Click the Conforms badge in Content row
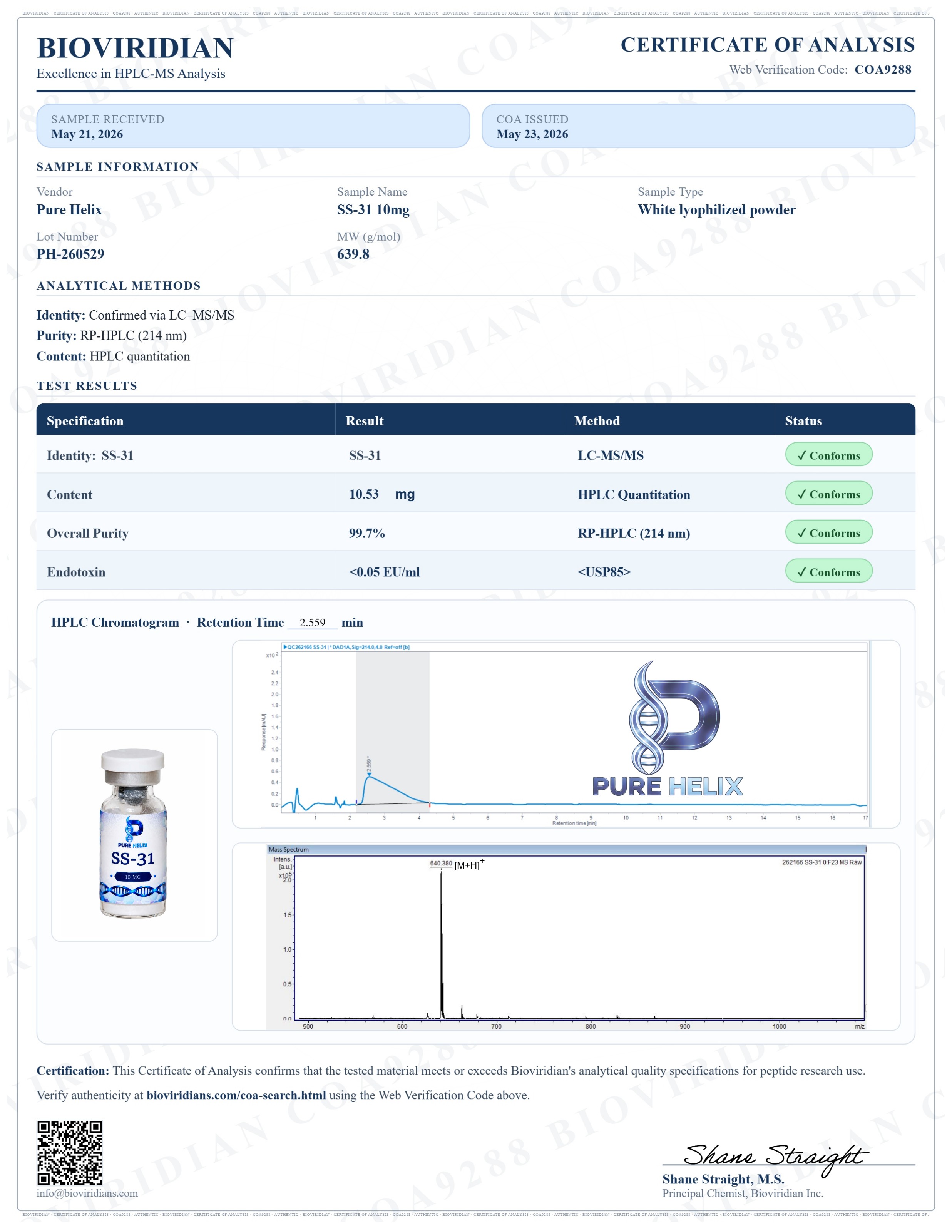This screenshot has height=1232, width=952. click(828, 494)
